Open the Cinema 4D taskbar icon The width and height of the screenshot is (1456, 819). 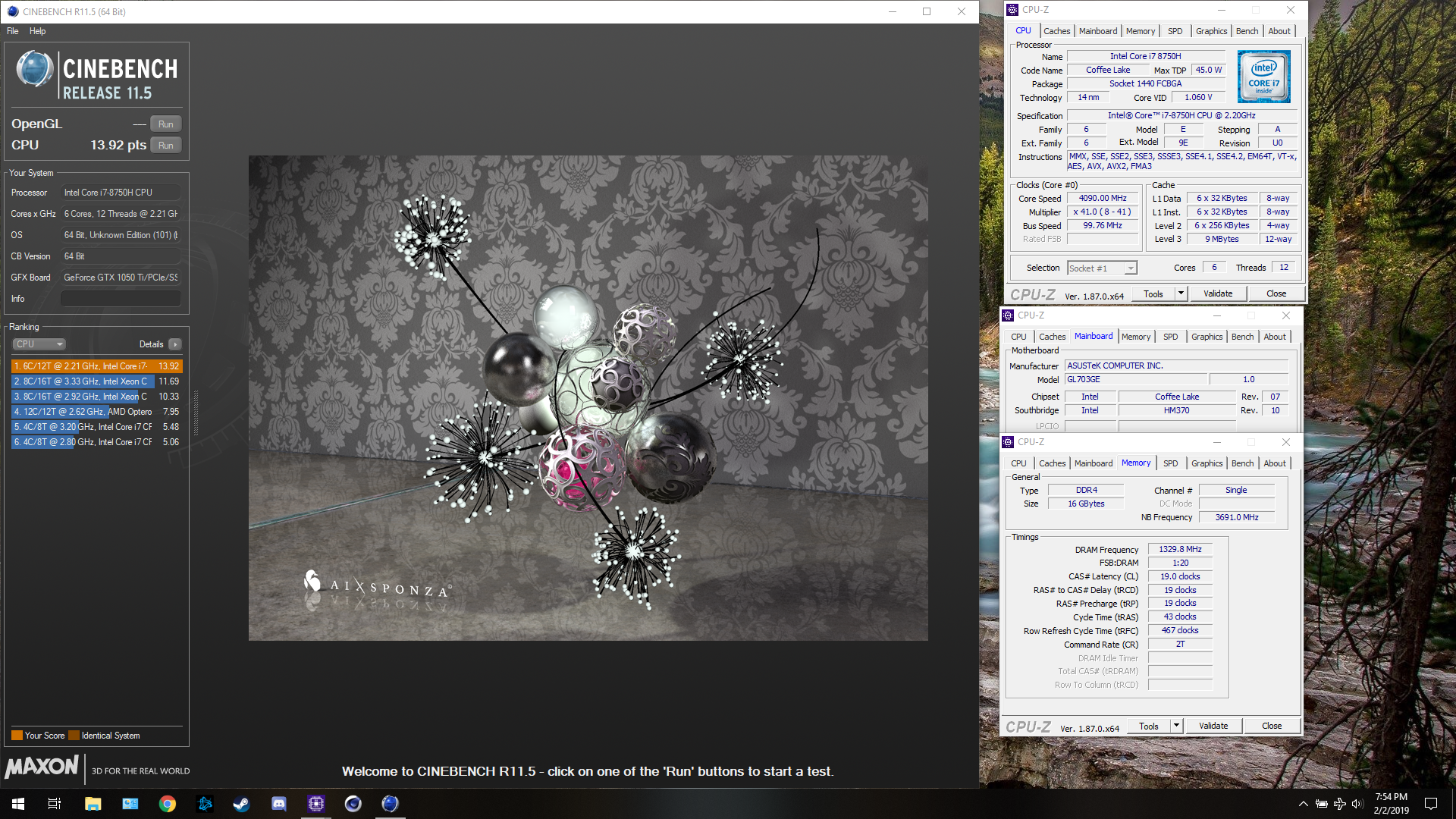tap(353, 804)
